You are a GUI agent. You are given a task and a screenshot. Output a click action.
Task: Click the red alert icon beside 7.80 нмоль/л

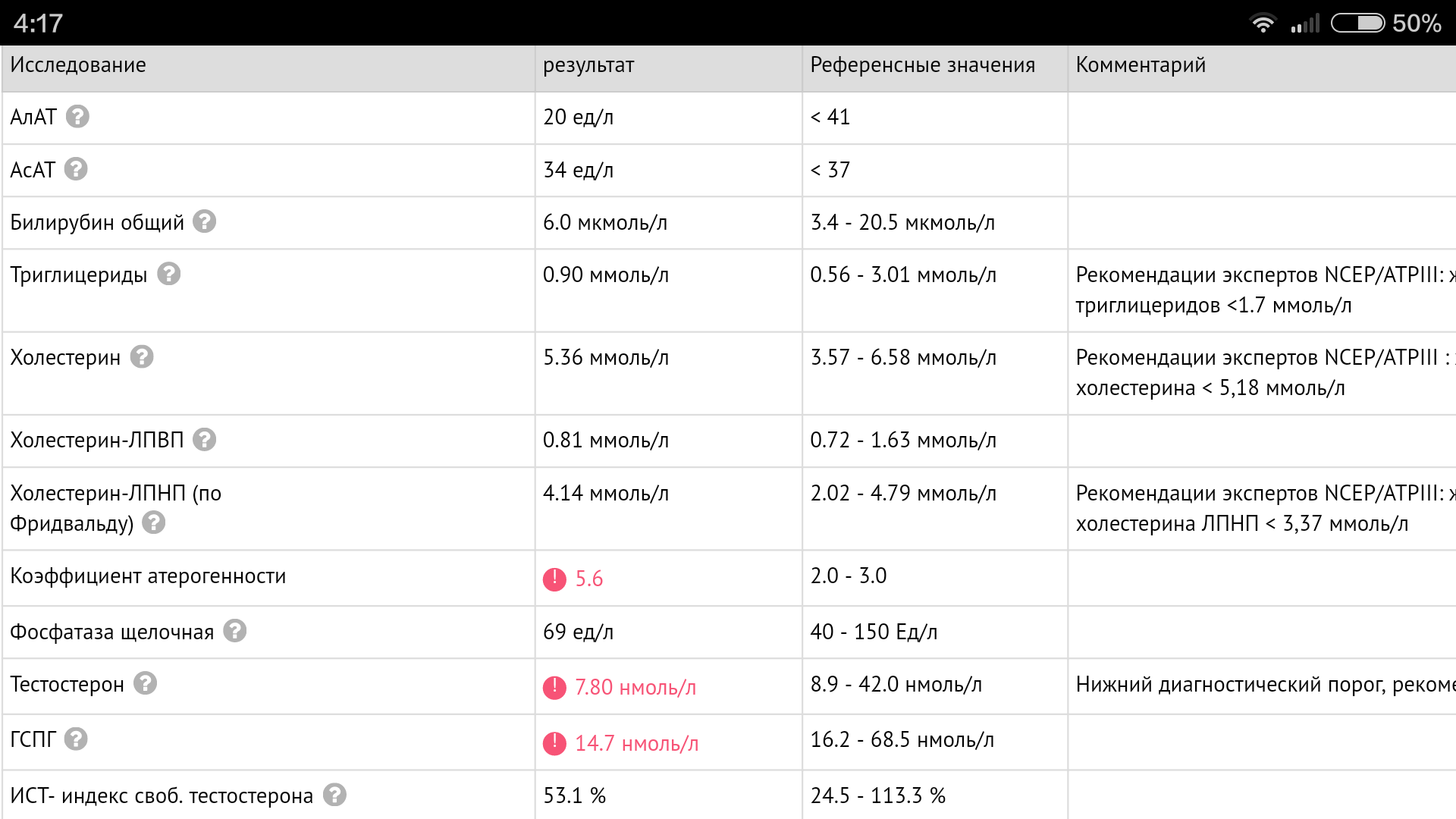tap(554, 688)
